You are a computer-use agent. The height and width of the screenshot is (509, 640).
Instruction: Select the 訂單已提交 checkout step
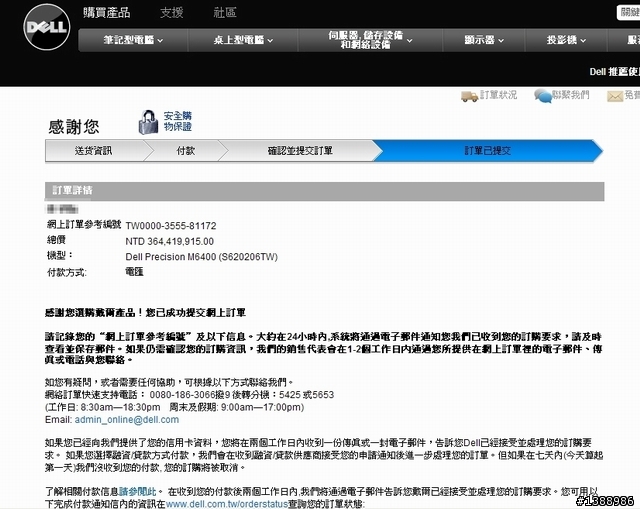tap(487, 151)
